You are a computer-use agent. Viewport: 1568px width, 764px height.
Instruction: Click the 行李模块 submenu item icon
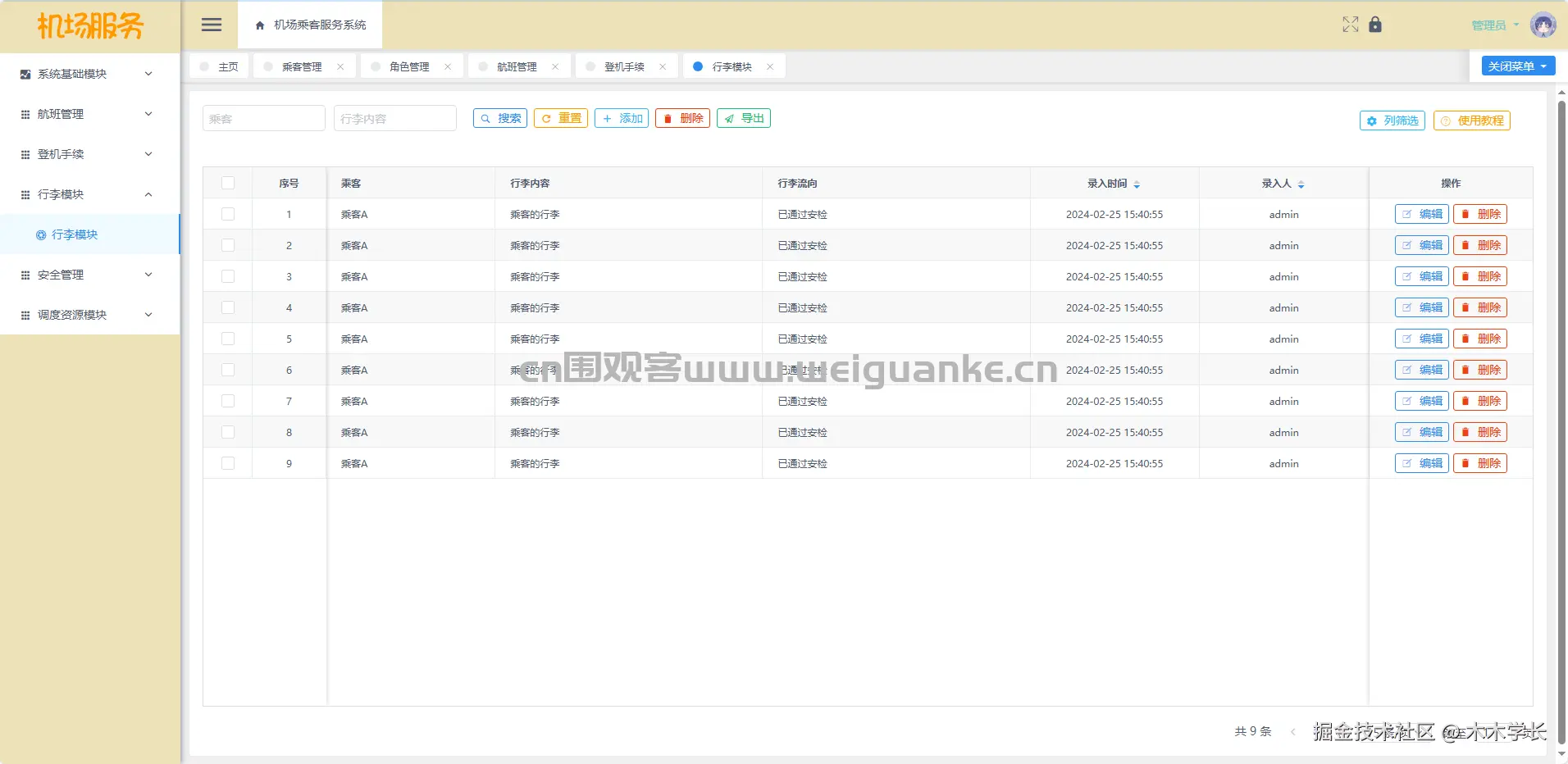click(41, 234)
